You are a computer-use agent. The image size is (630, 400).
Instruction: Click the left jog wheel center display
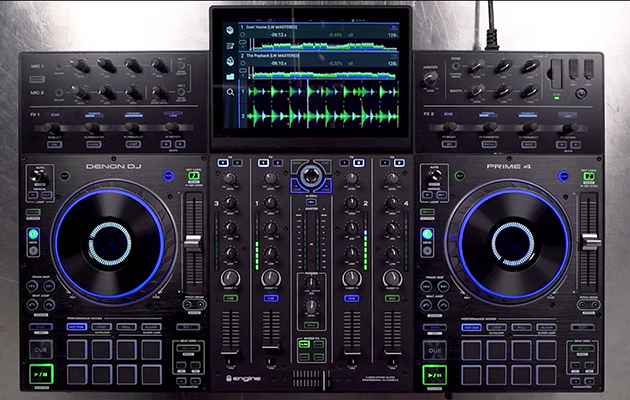(109, 239)
